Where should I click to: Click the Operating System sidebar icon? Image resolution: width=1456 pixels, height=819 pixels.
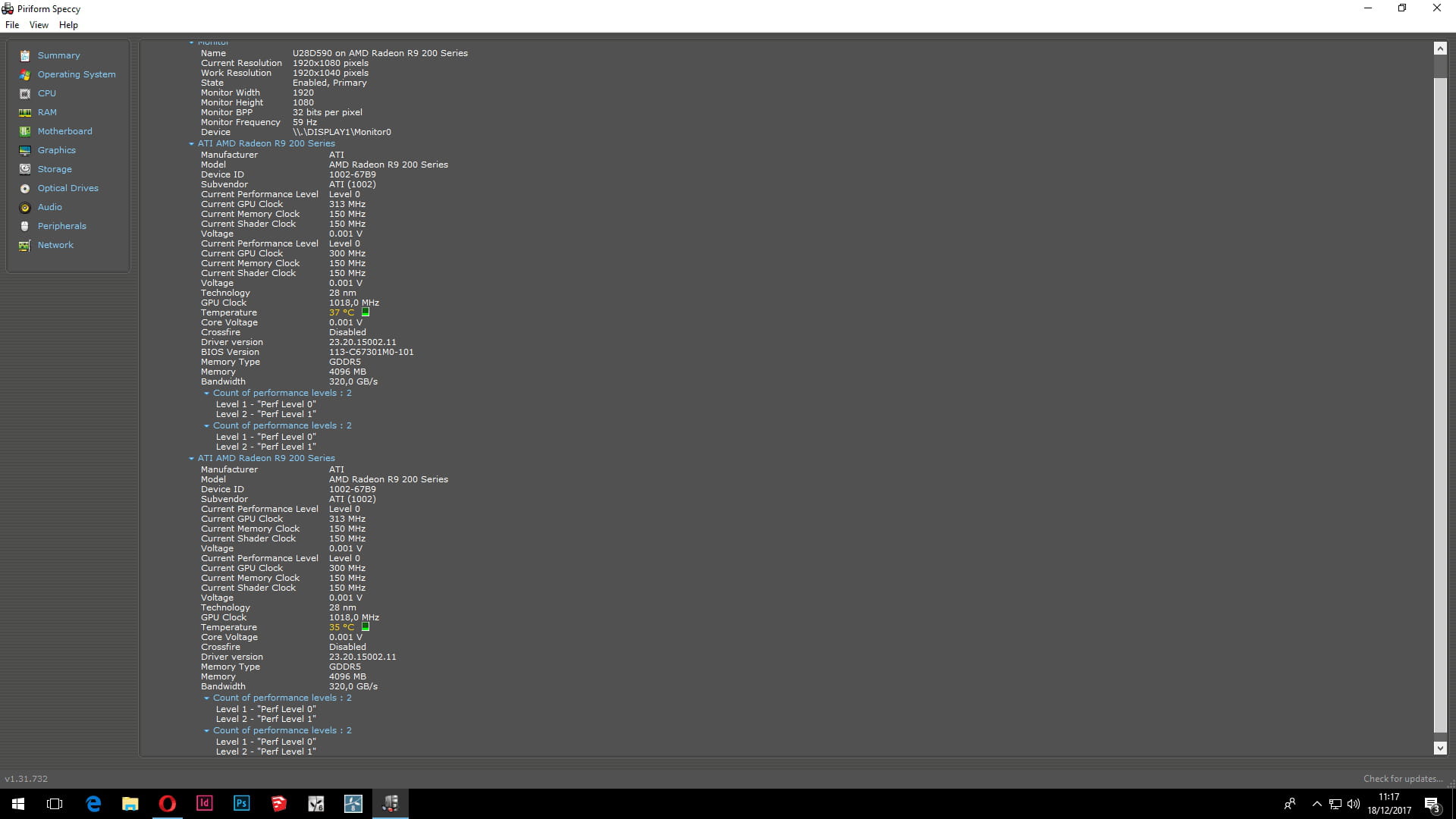click(25, 74)
